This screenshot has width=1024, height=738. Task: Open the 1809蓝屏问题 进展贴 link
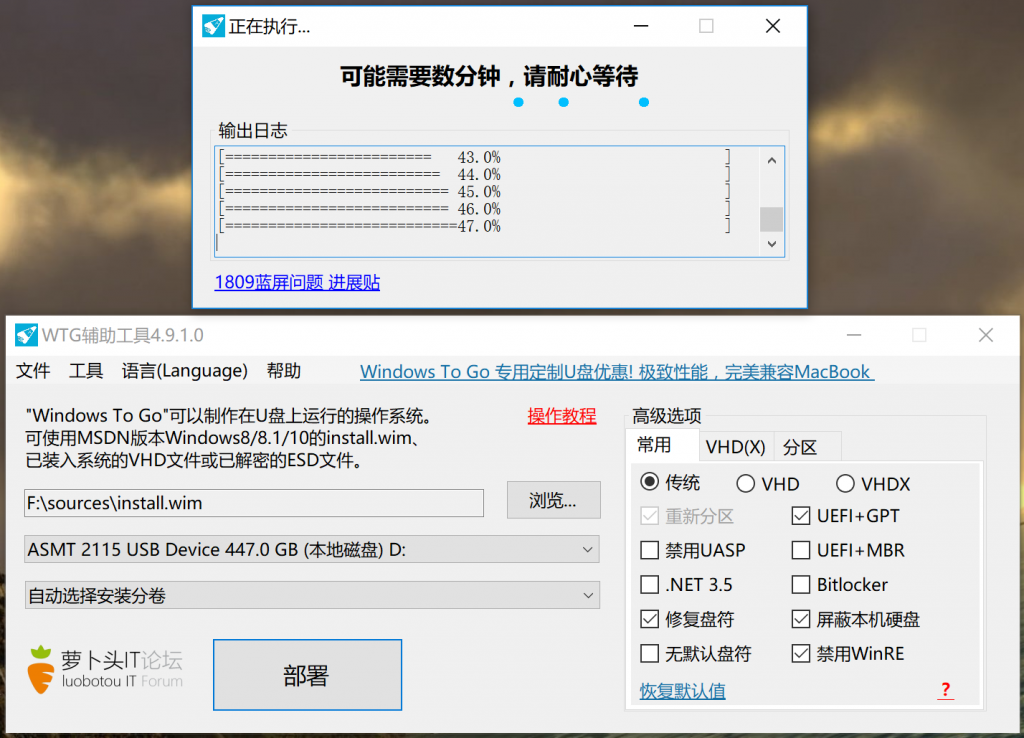(x=297, y=283)
